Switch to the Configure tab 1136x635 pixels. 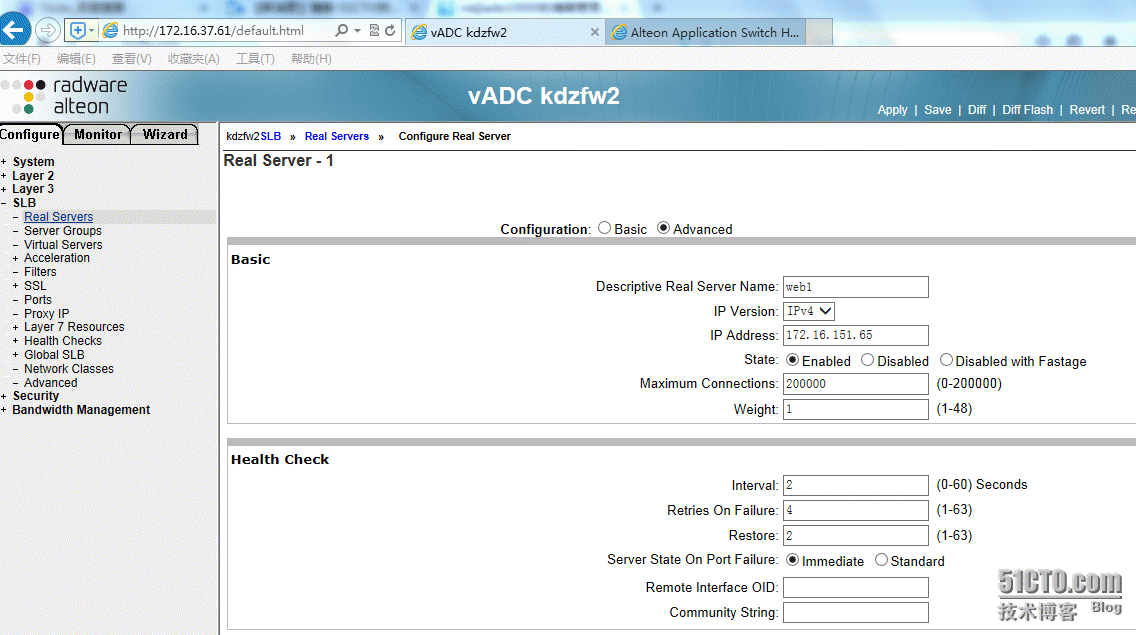30,134
